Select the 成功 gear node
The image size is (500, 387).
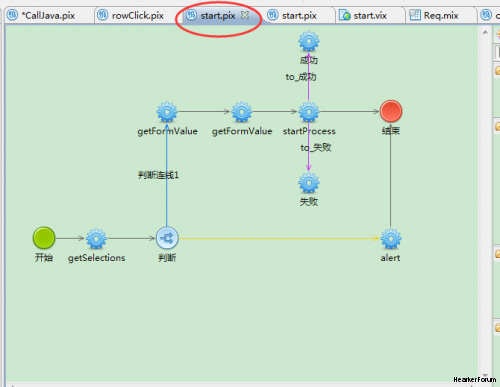point(309,41)
